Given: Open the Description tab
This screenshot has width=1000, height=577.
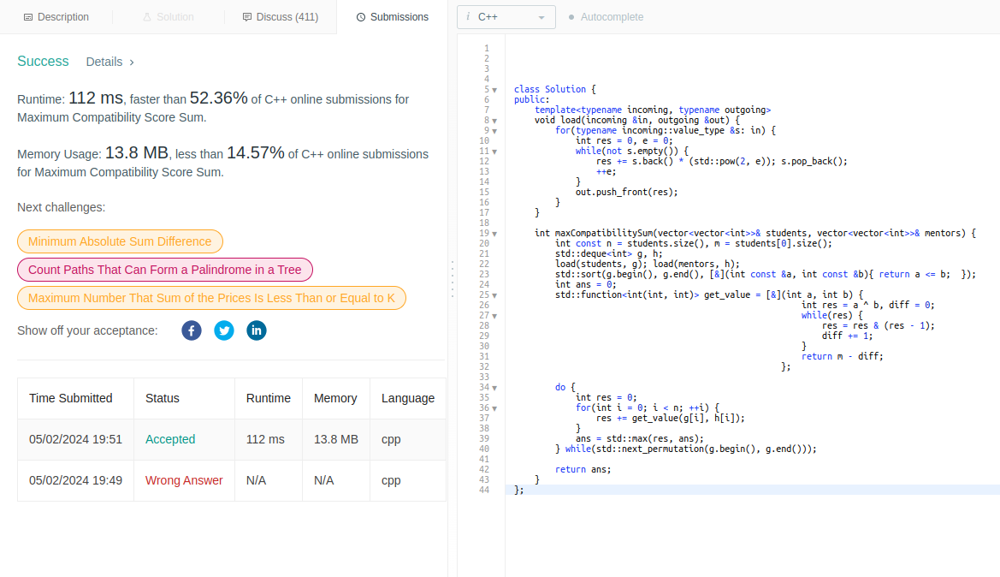Looking at the screenshot, I should point(56,17).
